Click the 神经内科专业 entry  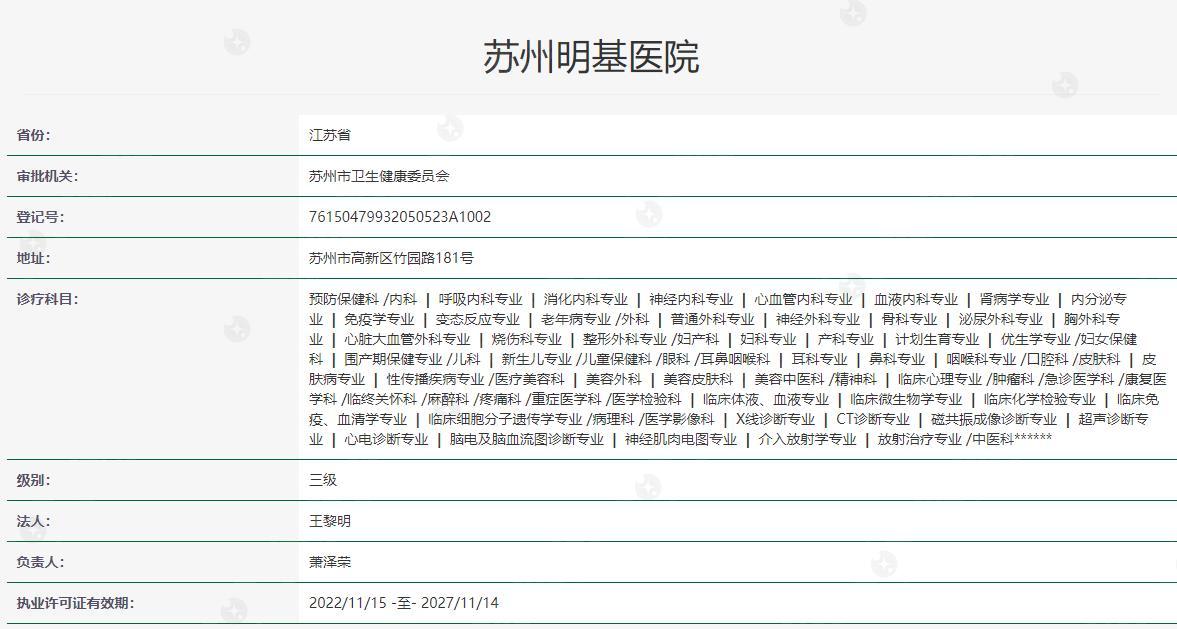point(691,299)
